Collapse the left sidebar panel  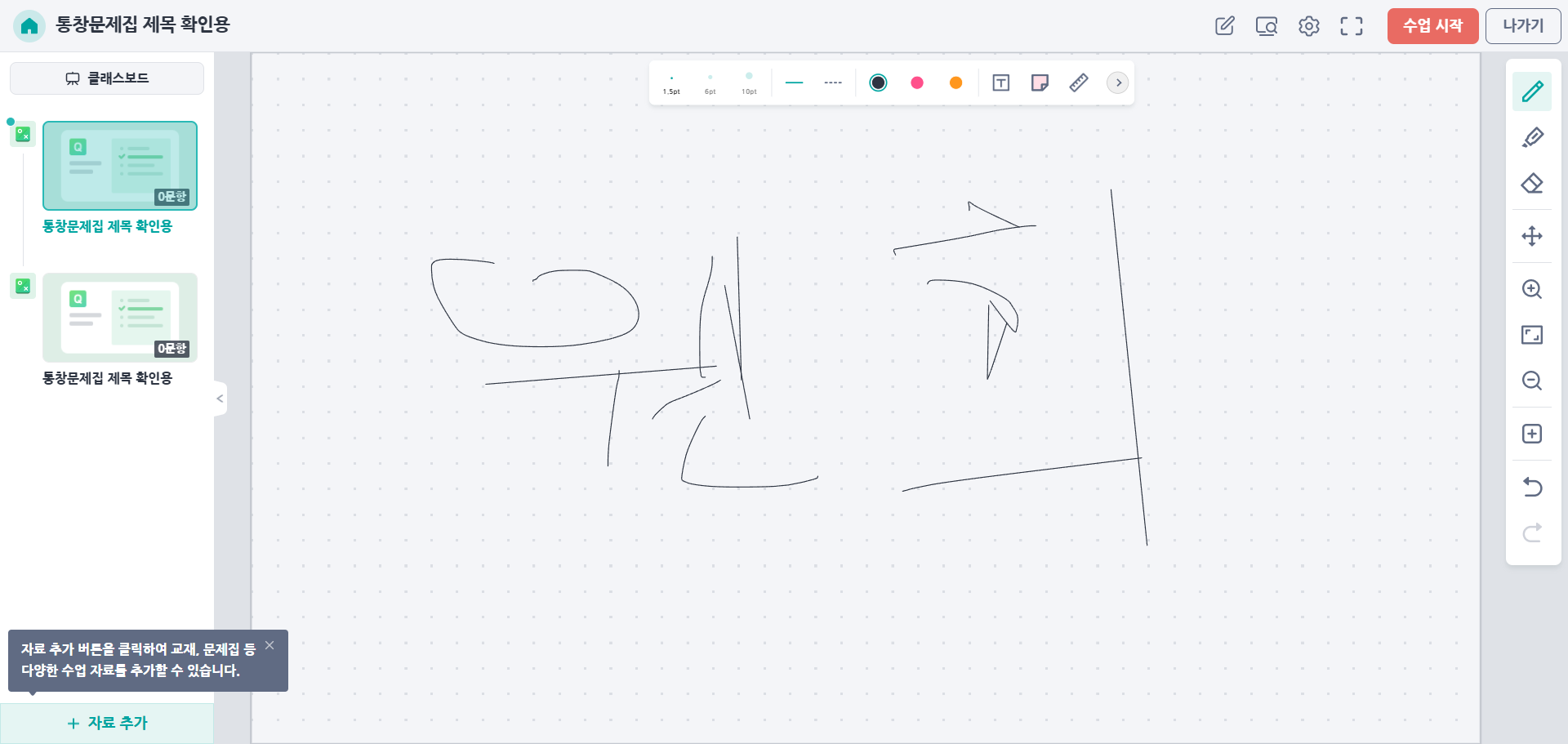pos(220,399)
